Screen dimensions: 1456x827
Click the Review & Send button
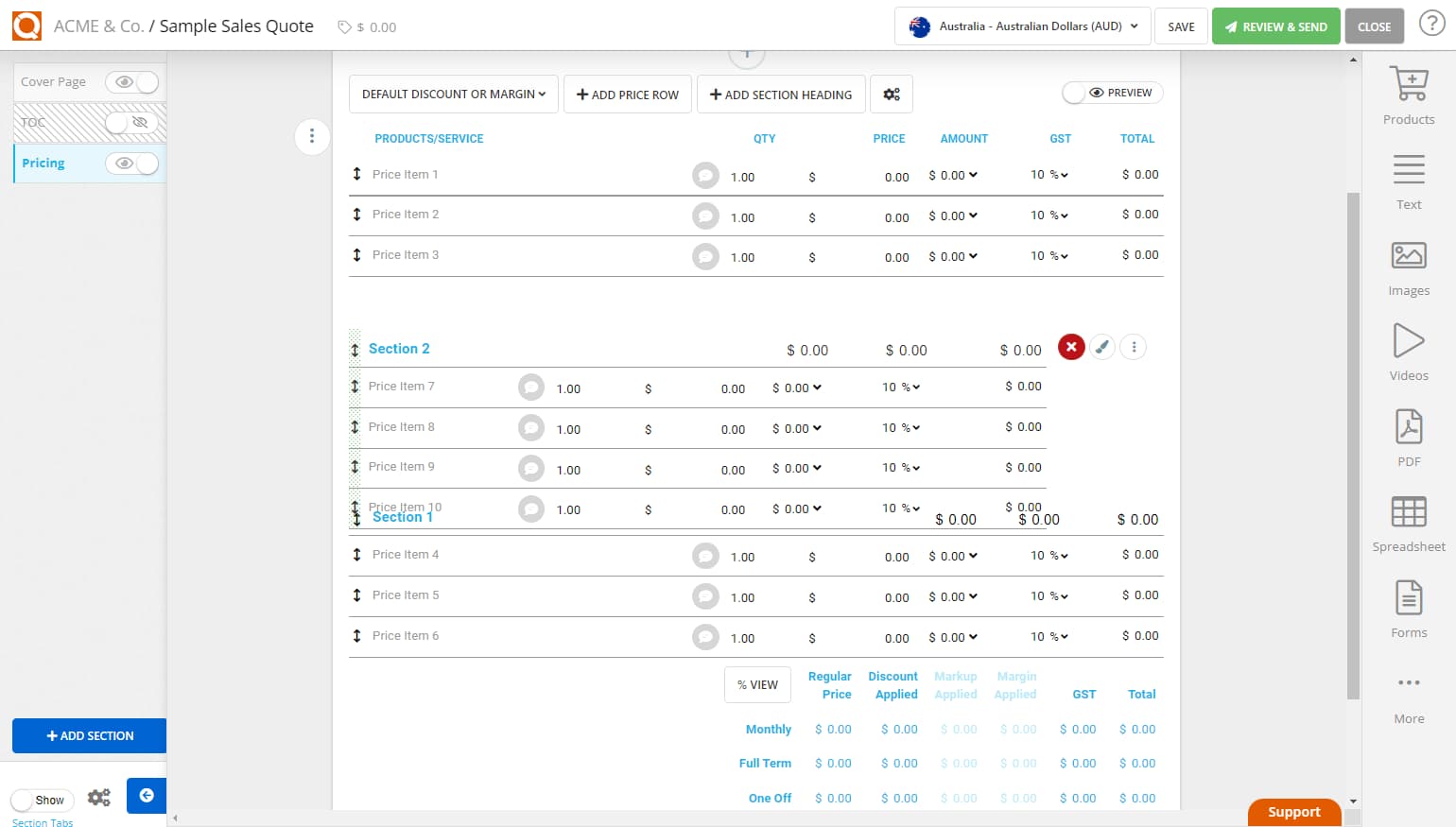[1275, 26]
